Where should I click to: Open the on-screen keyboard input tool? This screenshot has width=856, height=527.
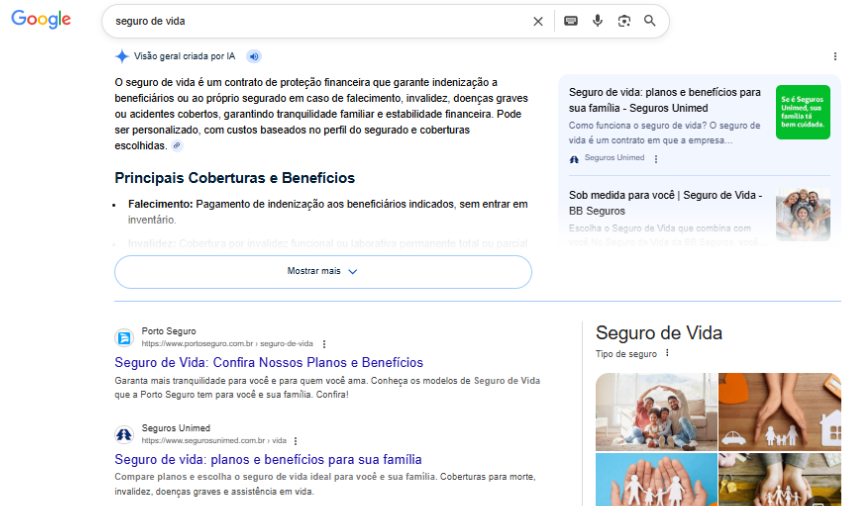[571, 21]
